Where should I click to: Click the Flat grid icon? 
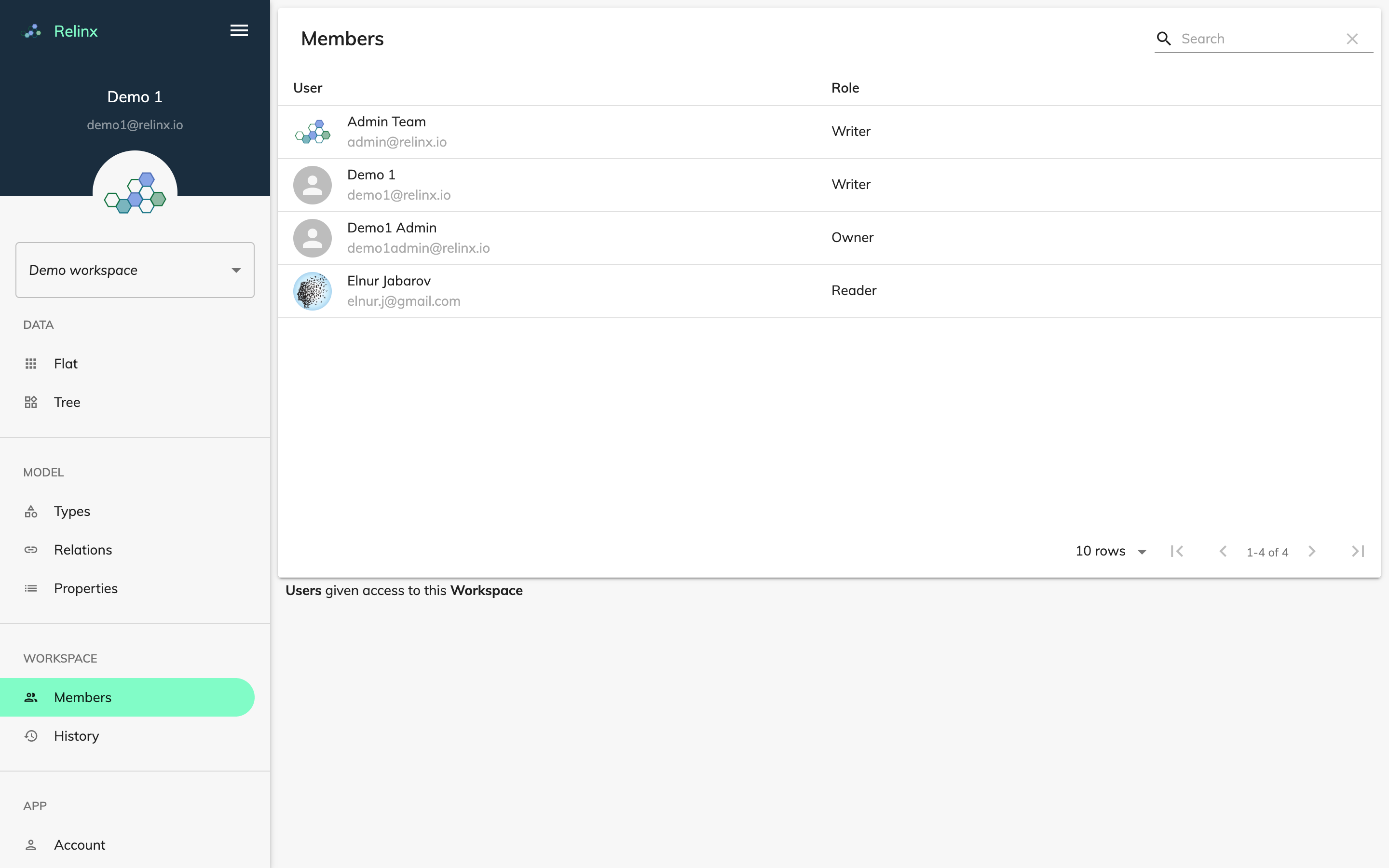[x=31, y=364]
